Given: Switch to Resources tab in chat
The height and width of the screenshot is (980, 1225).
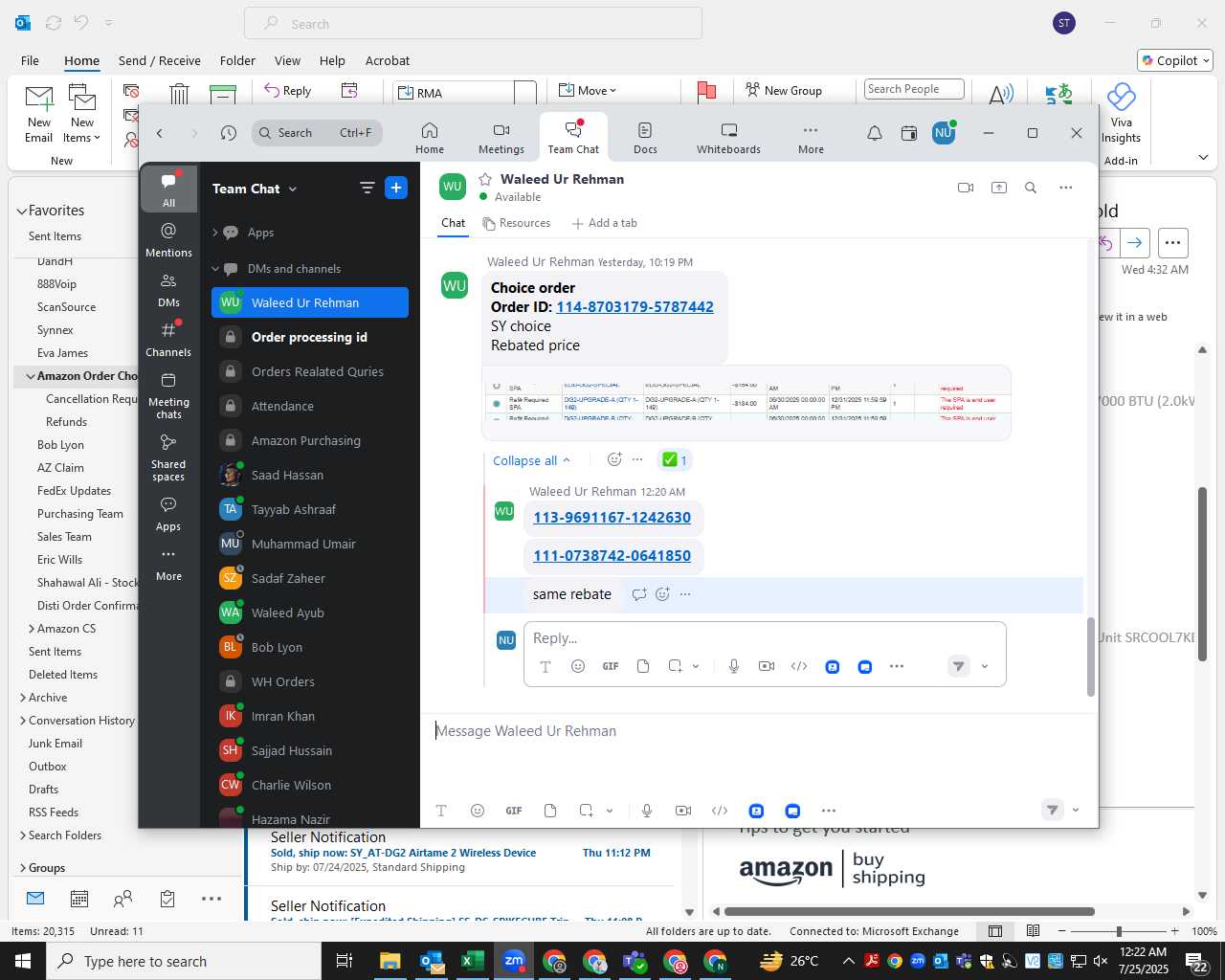Looking at the screenshot, I should tap(517, 223).
